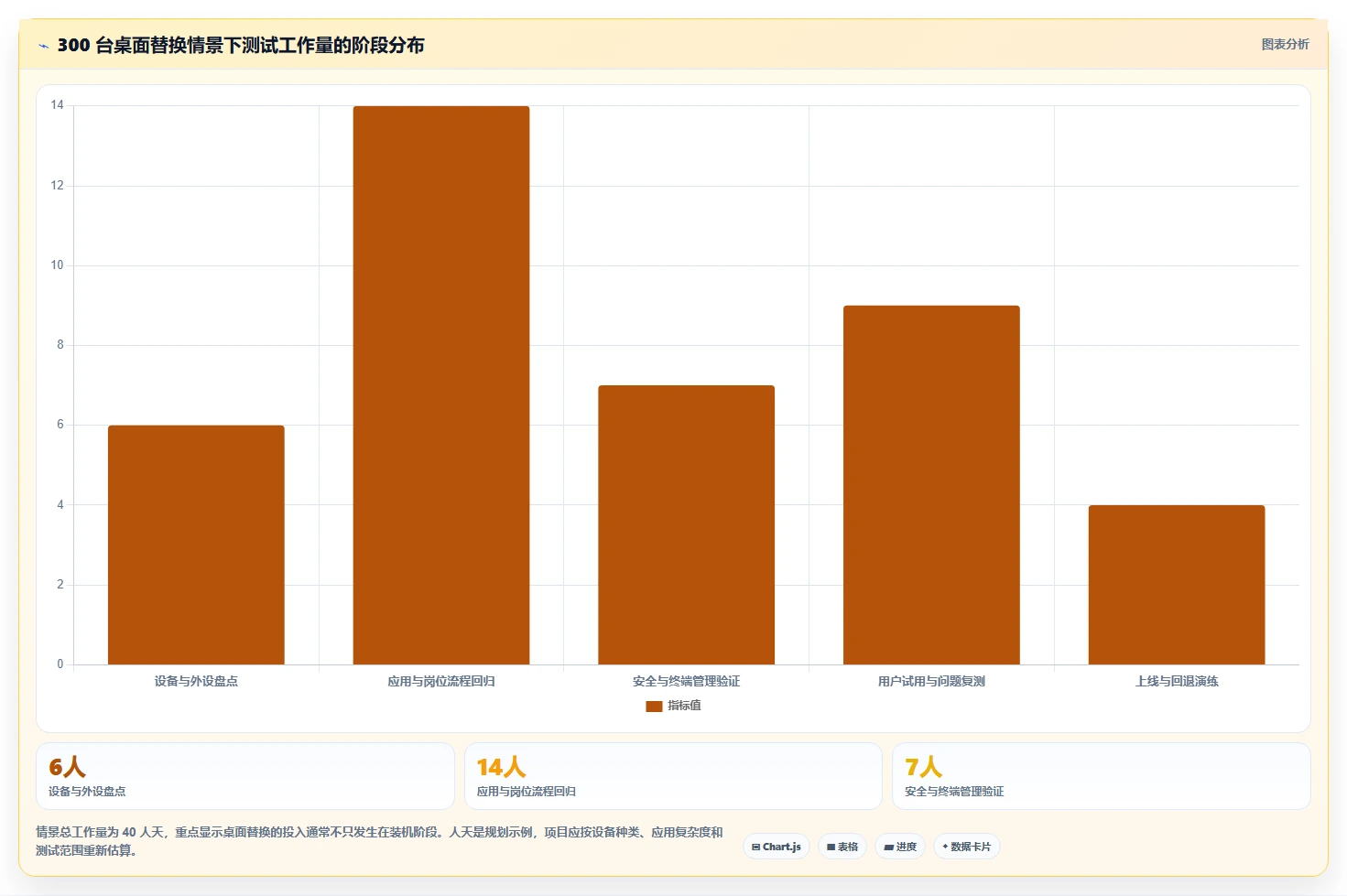
Task: Click the 安全与终端管理验证 bar
Action: [687, 524]
